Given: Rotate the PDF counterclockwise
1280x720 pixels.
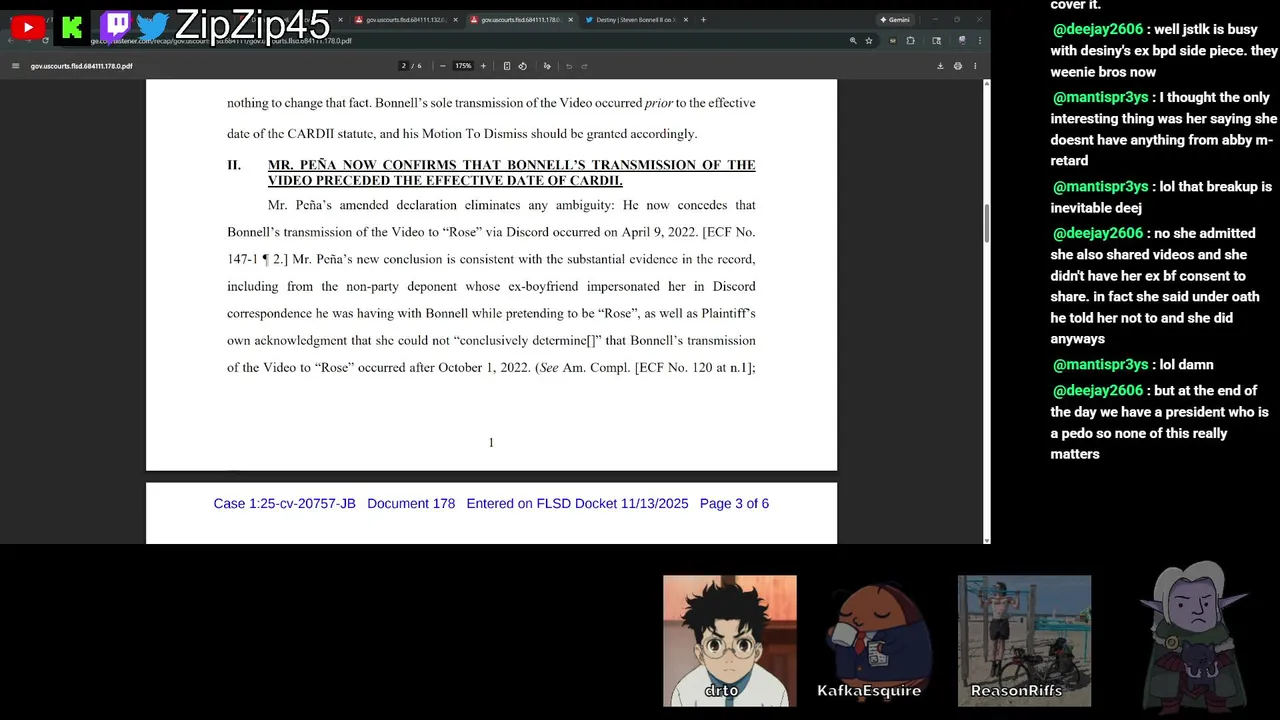Looking at the screenshot, I should pyautogui.click(x=522, y=66).
